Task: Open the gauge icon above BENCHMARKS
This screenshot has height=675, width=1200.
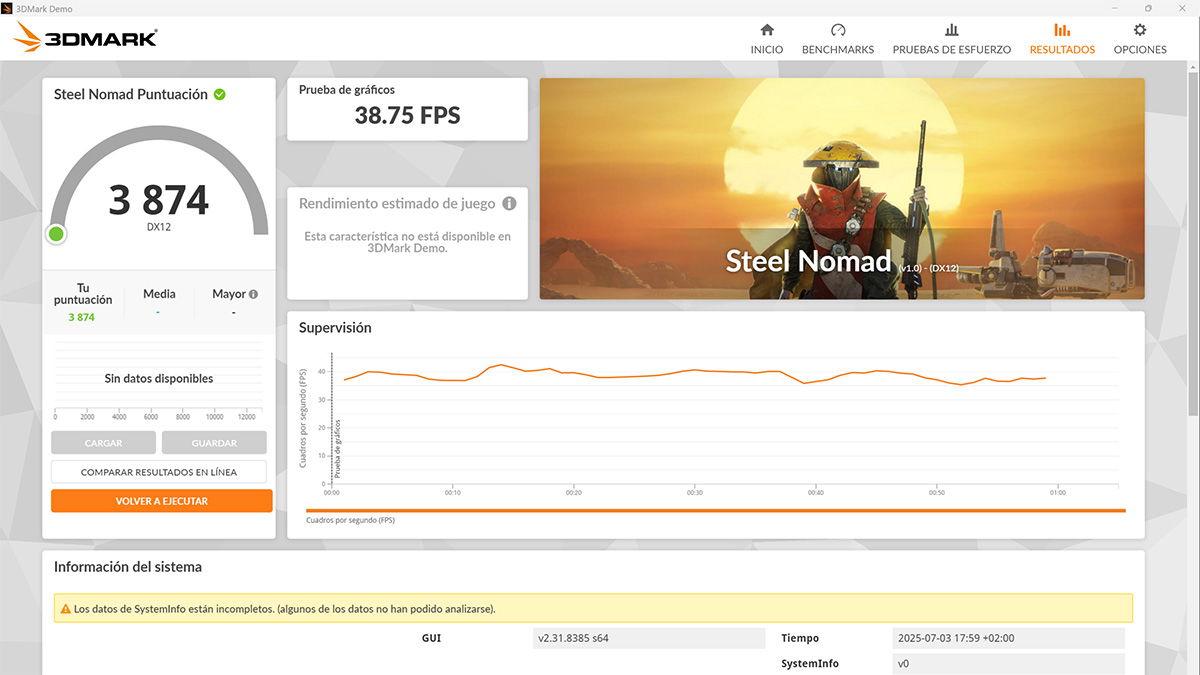Action: [x=838, y=30]
